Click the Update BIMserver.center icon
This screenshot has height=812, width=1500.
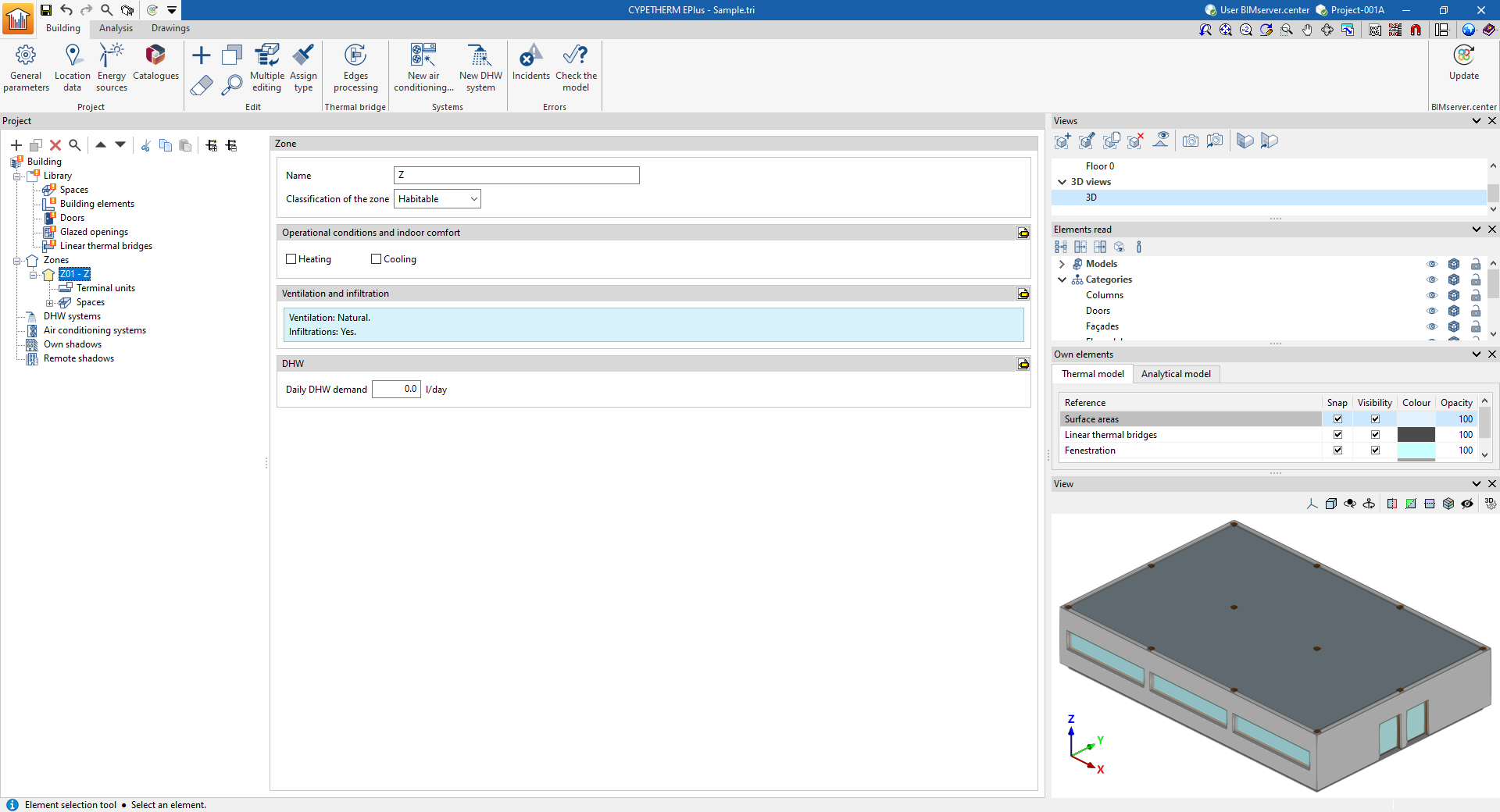[1463, 62]
